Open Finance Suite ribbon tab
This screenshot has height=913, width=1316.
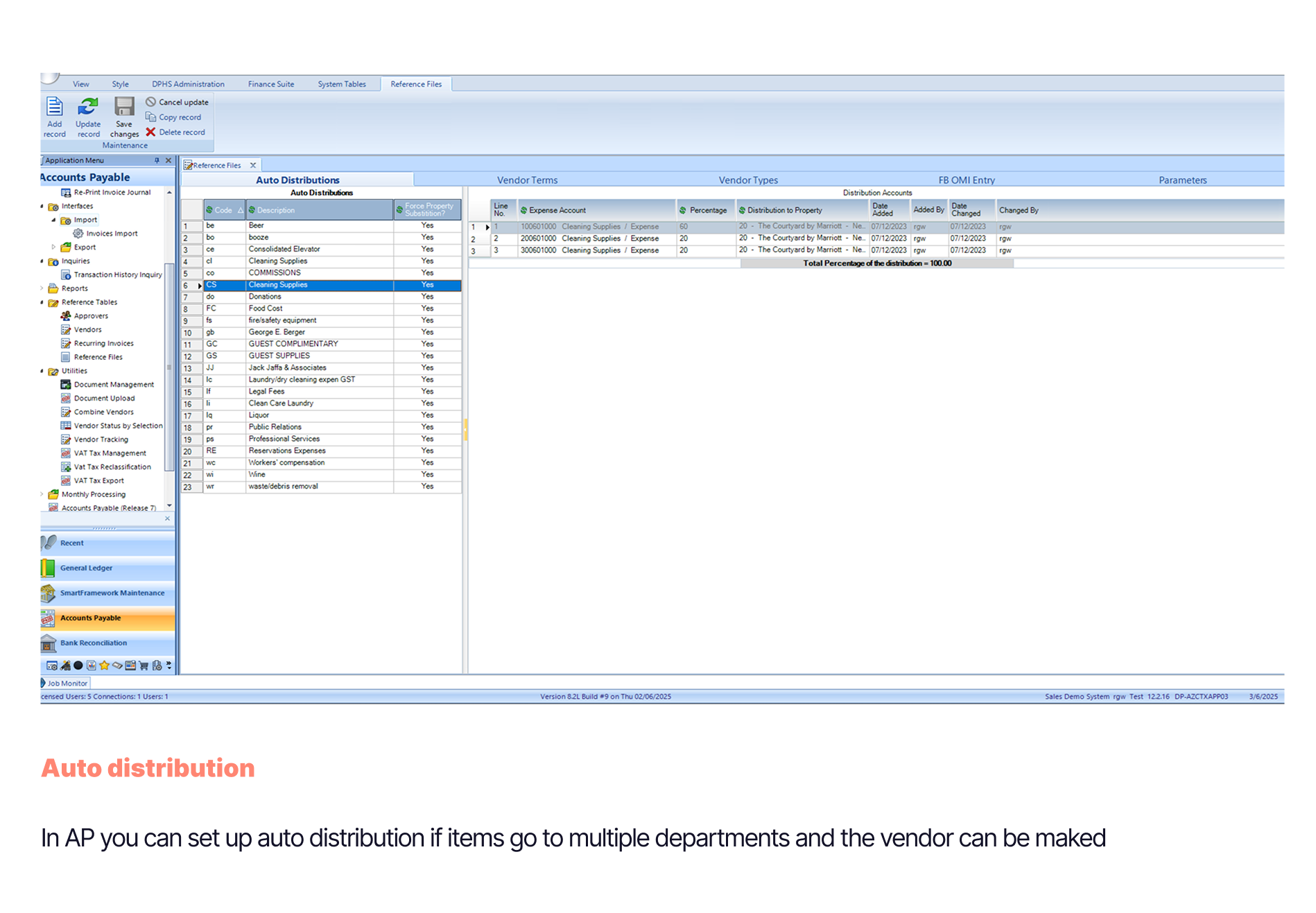pos(271,84)
